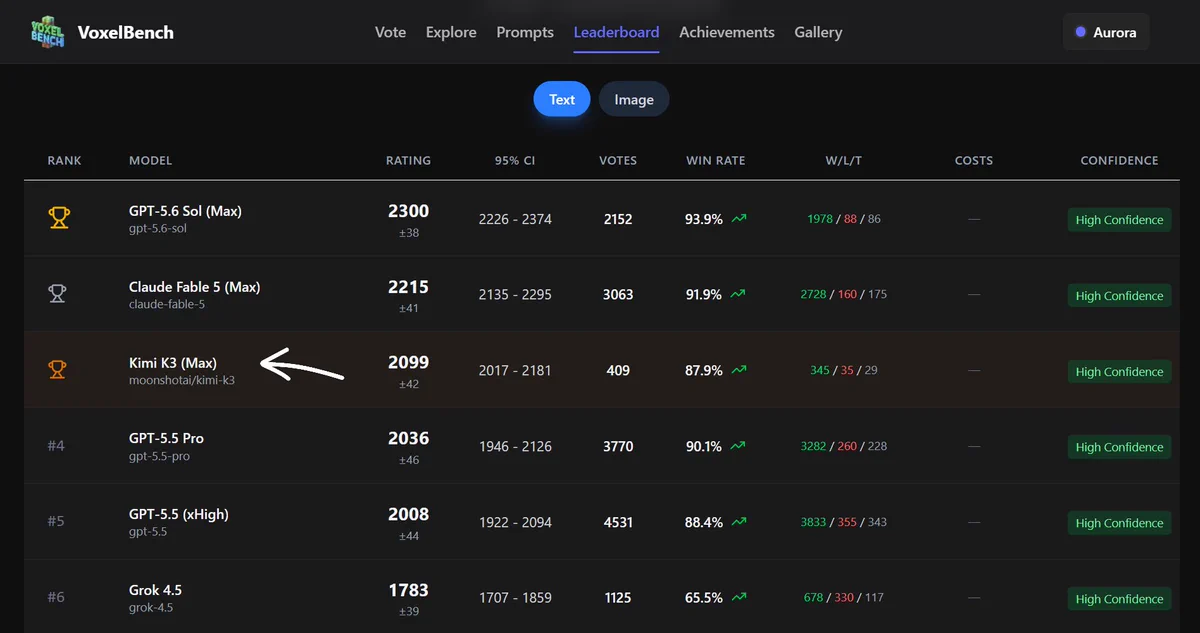Click the #4 rank label
This screenshot has width=1200, height=633.
pyautogui.click(x=56, y=446)
